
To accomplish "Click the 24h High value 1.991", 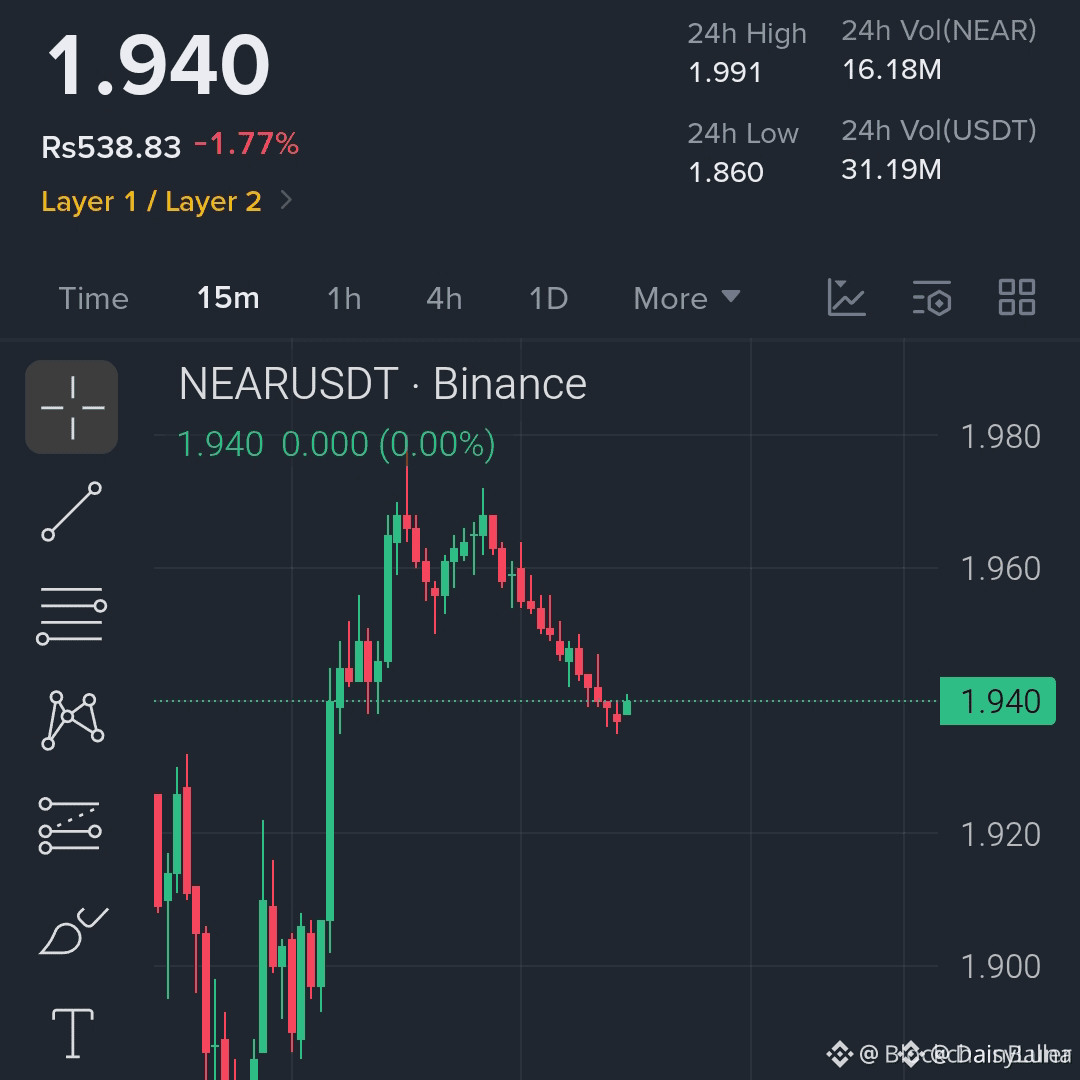I will 725,72.
